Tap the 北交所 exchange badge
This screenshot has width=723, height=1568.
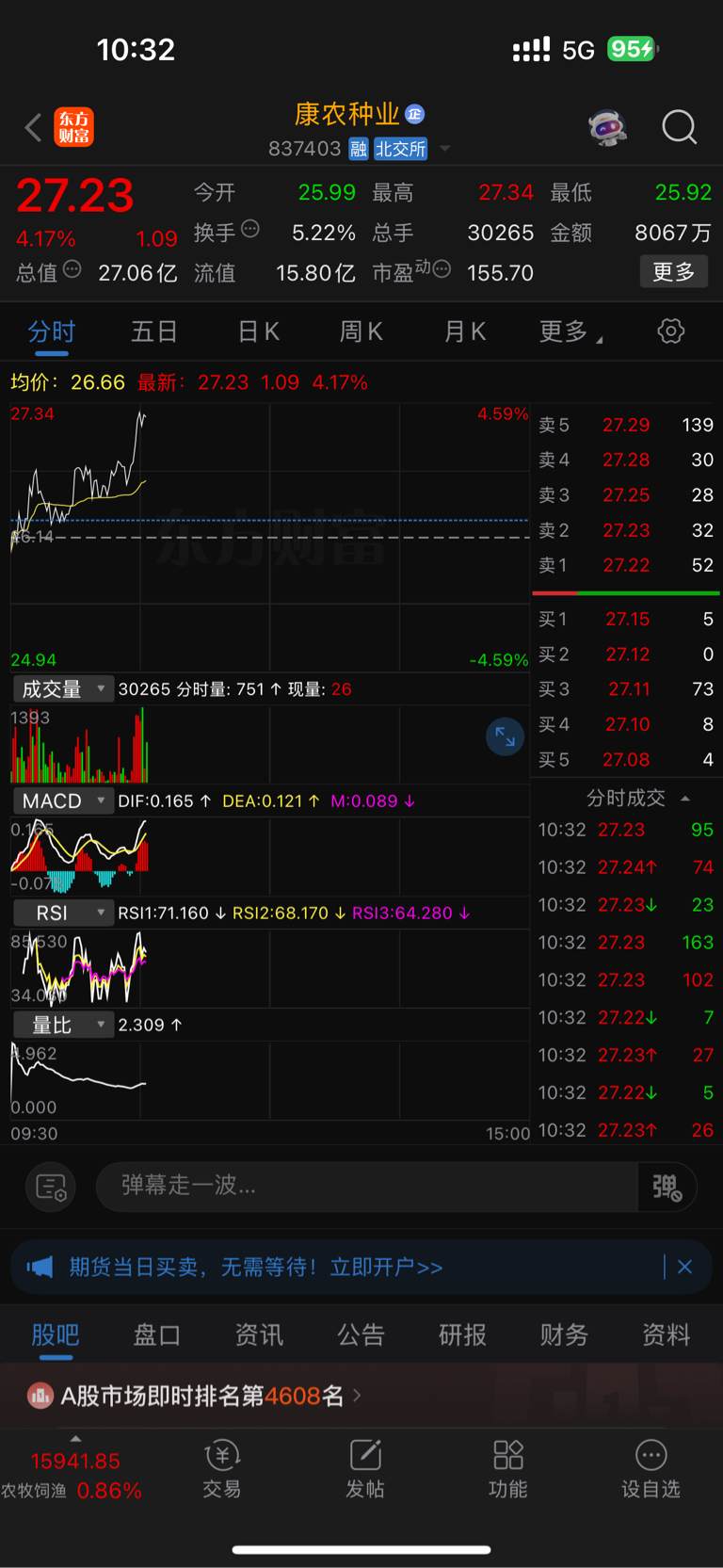click(400, 149)
